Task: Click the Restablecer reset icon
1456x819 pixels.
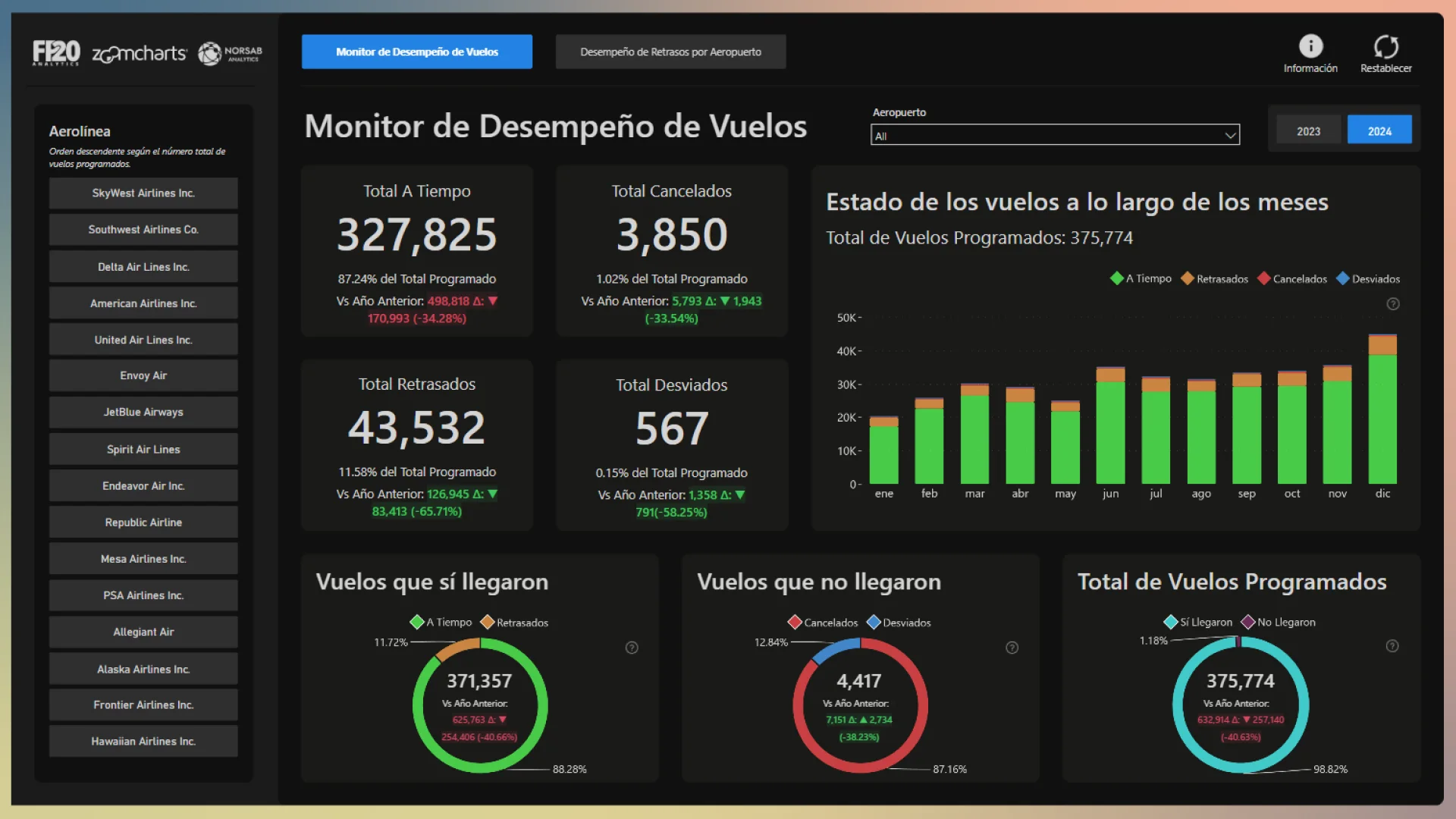Action: [x=1385, y=47]
